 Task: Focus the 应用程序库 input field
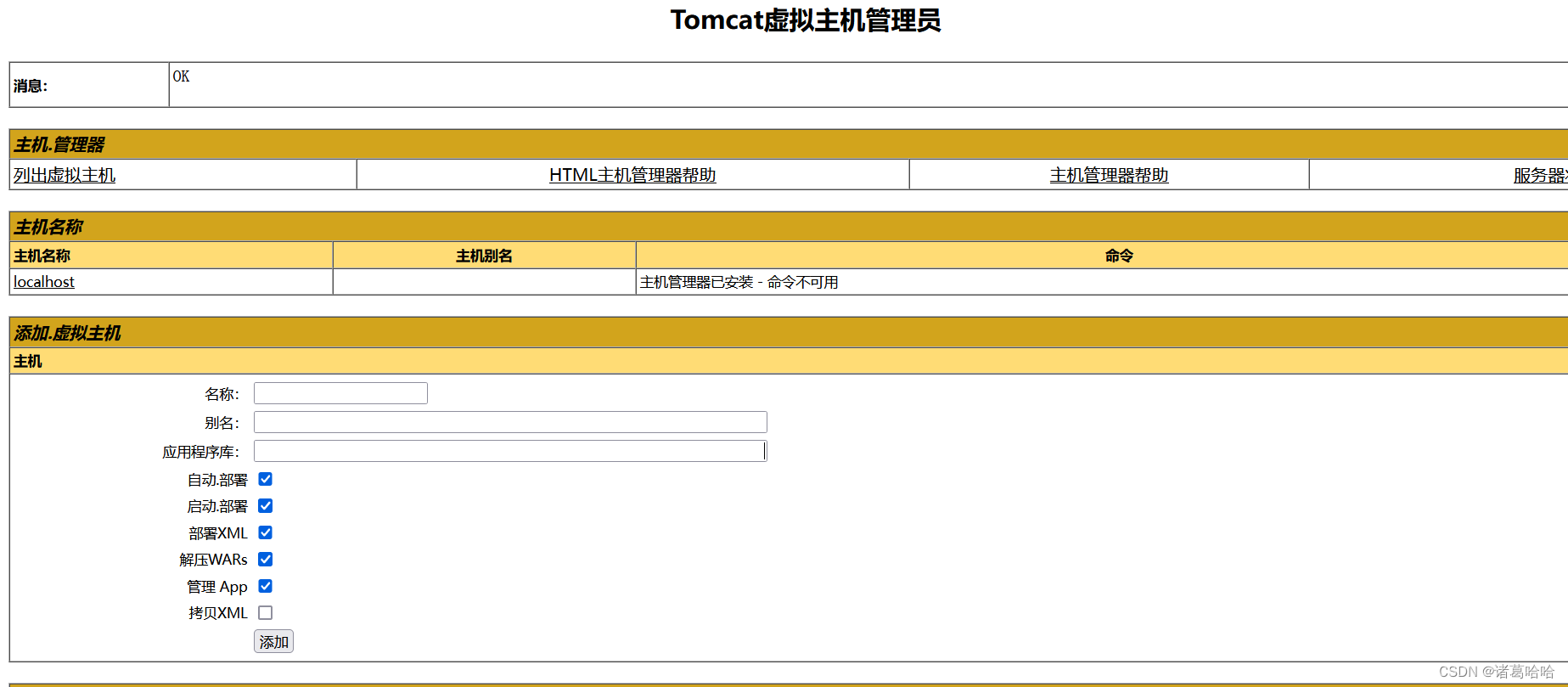point(510,451)
